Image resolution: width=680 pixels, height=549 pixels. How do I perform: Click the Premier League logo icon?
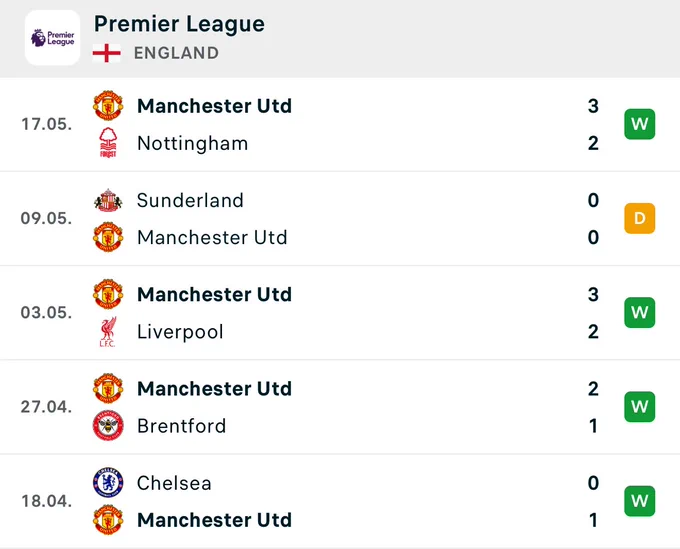[x=52, y=38]
